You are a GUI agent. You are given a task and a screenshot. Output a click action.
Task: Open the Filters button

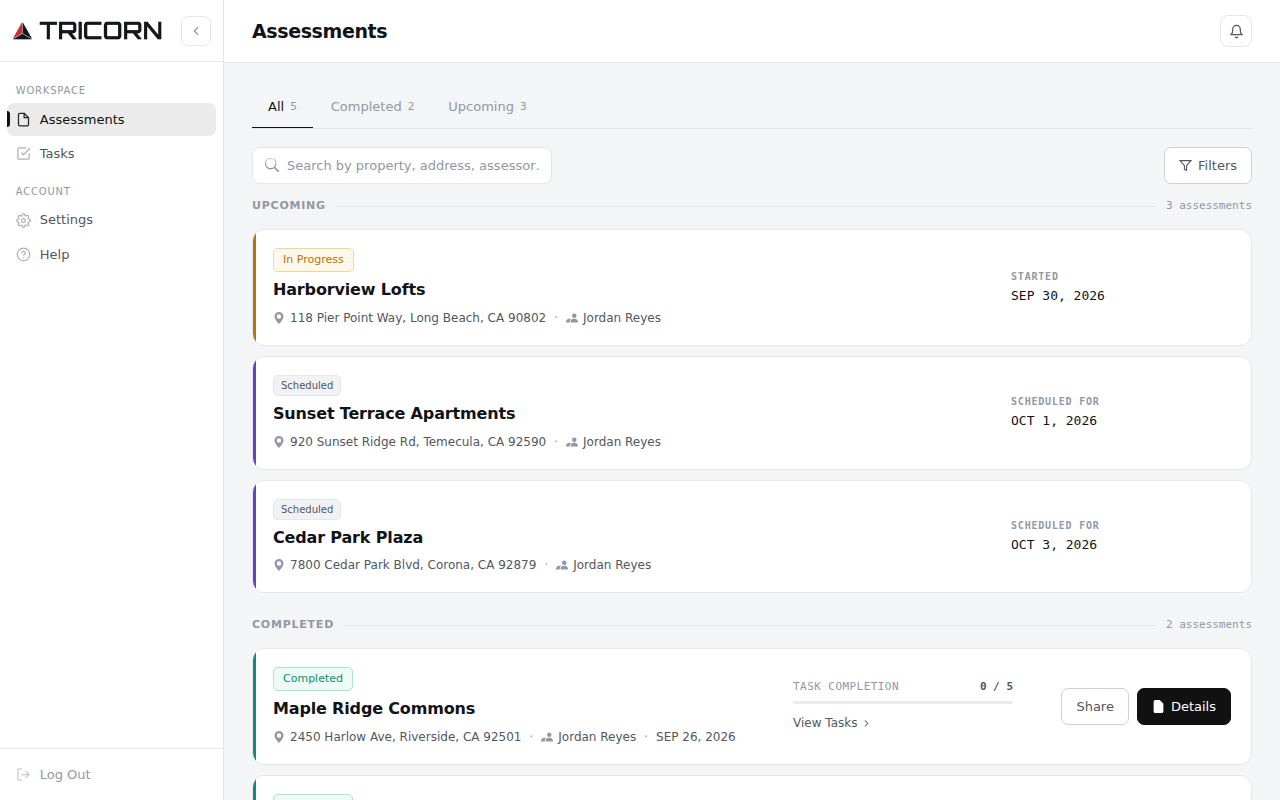tap(1208, 165)
